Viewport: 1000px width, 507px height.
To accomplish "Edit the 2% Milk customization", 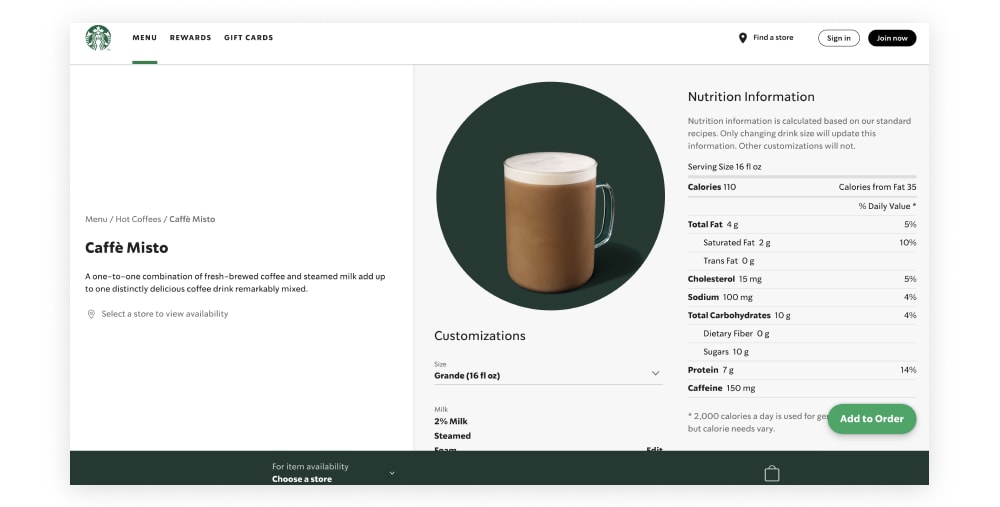I will (654, 449).
